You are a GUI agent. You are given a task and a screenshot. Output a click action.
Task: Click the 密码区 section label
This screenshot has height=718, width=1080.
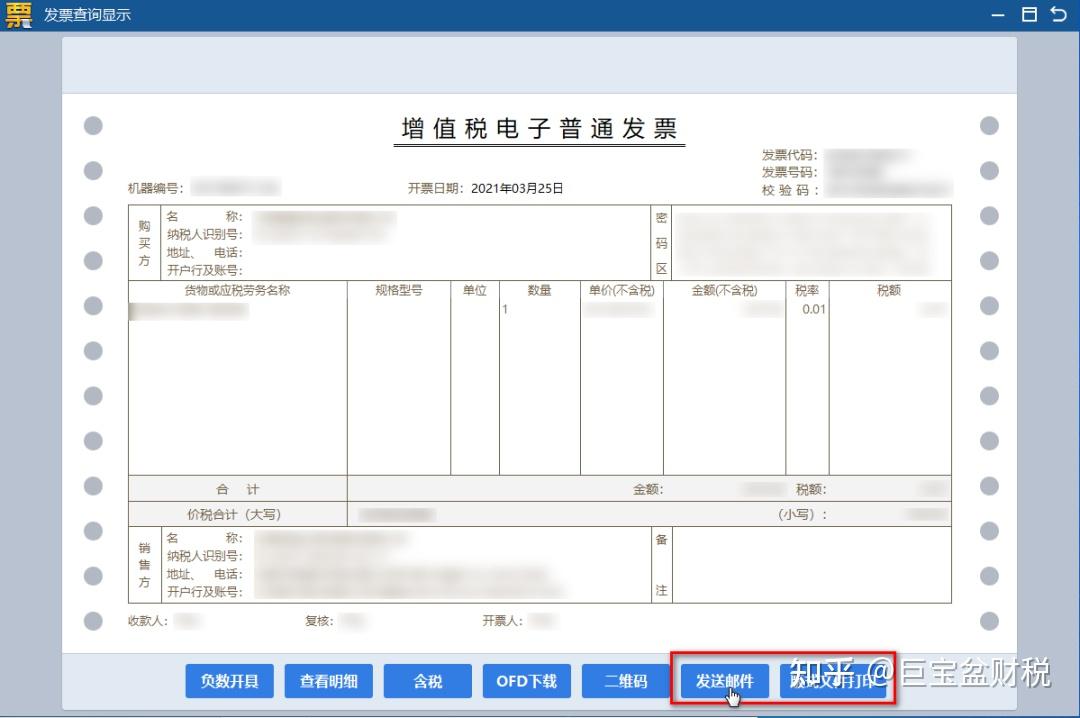pos(661,243)
